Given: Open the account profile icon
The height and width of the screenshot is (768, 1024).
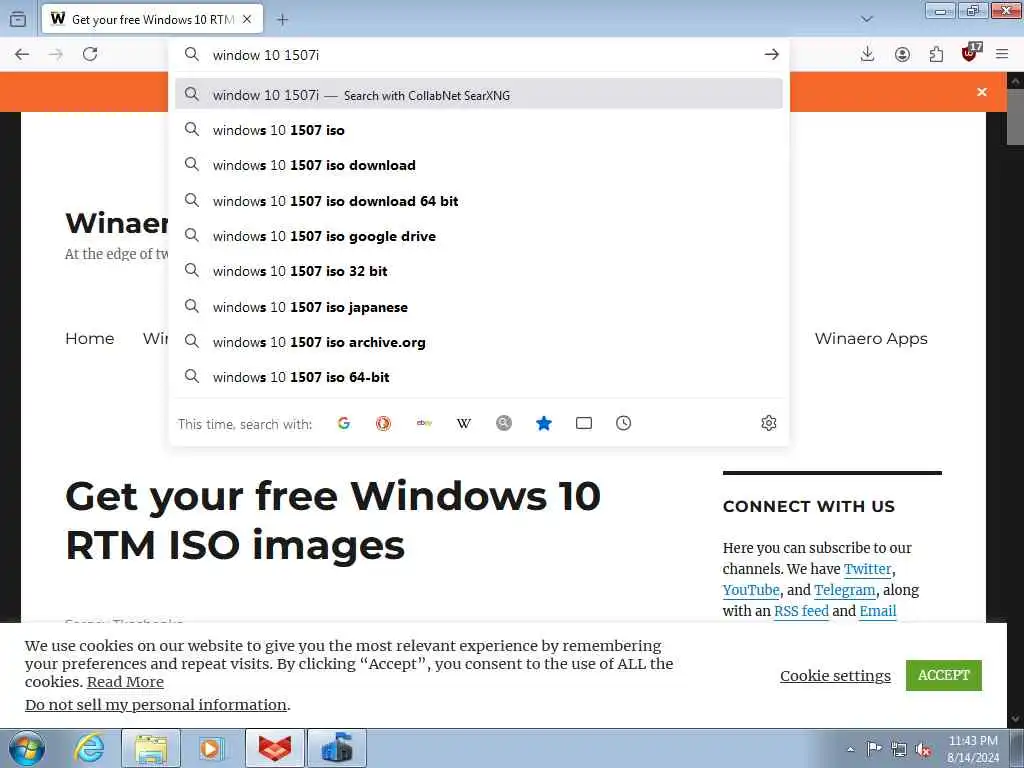Looking at the screenshot, I should [902, 54].
